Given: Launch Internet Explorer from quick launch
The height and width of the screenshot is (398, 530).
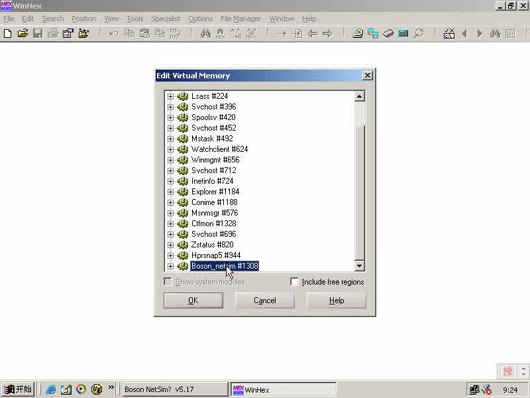Looking at the screenshot, I should 51,390.
